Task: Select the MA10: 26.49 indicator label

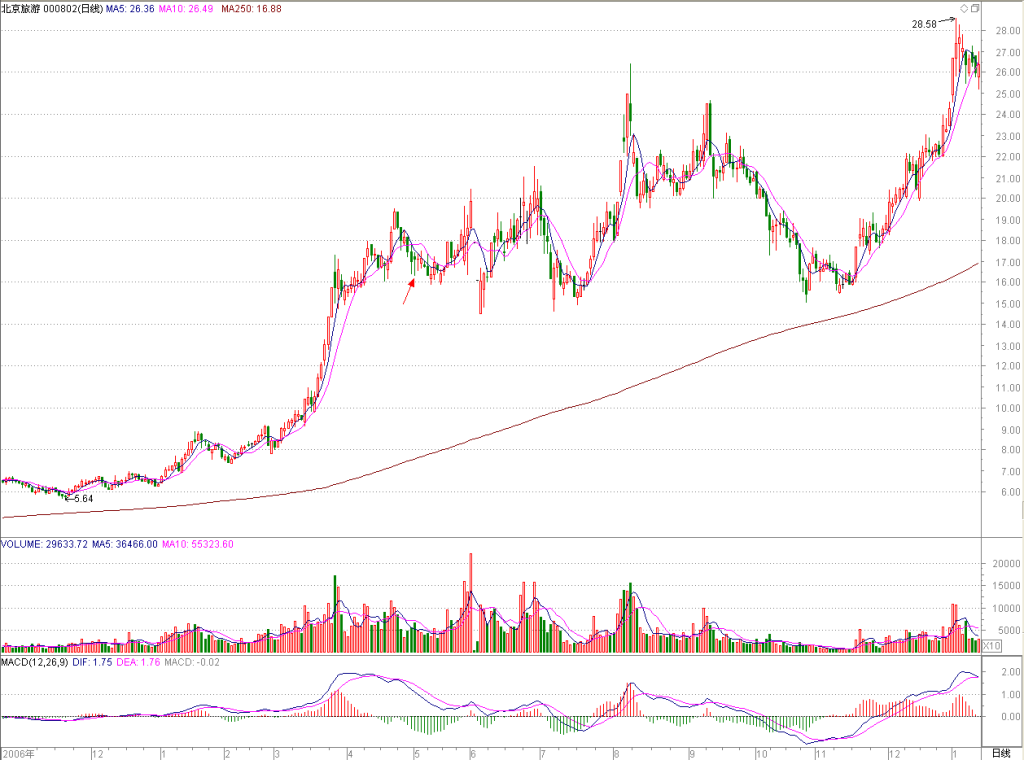Action: 185,9
